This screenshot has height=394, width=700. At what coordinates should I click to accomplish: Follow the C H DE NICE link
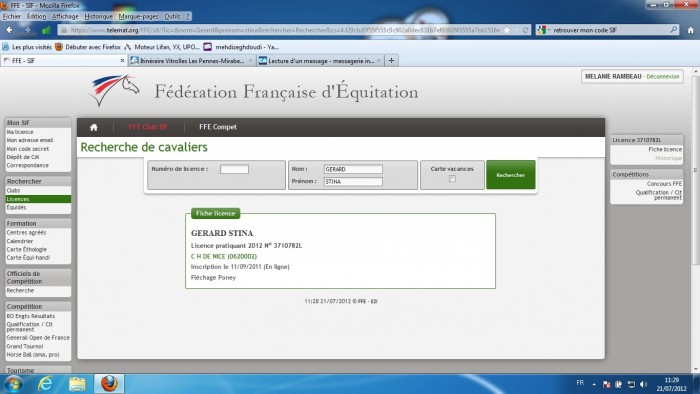pyautogui.click(x=224, y=256)
